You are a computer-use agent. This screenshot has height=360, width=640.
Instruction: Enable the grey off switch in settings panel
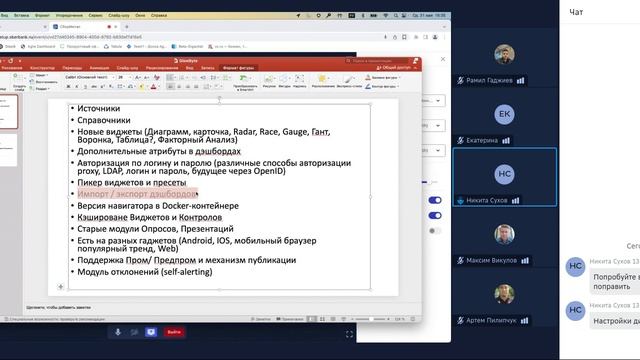[435, 231]
